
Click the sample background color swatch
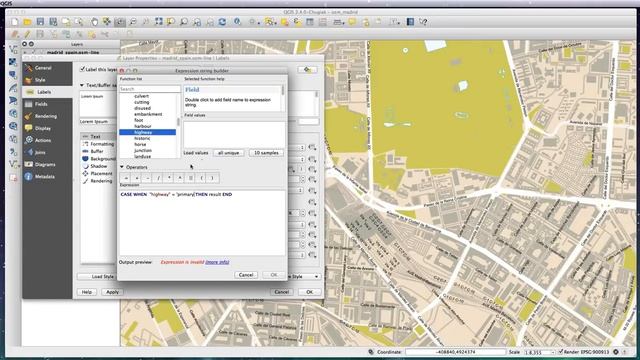click(309, 122)
